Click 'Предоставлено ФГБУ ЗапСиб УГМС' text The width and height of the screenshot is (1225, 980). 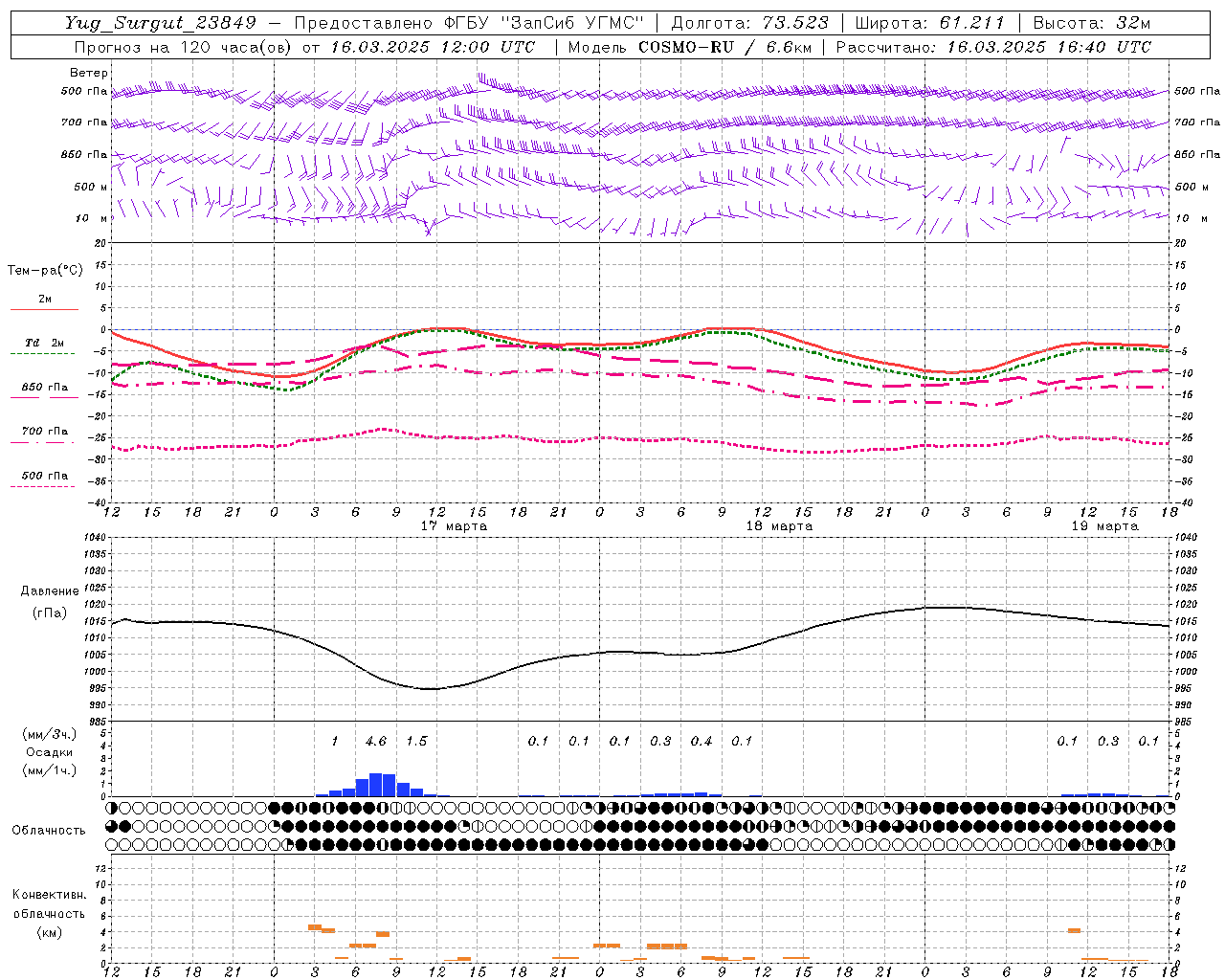pyautogui.click(x=468, y=23)
